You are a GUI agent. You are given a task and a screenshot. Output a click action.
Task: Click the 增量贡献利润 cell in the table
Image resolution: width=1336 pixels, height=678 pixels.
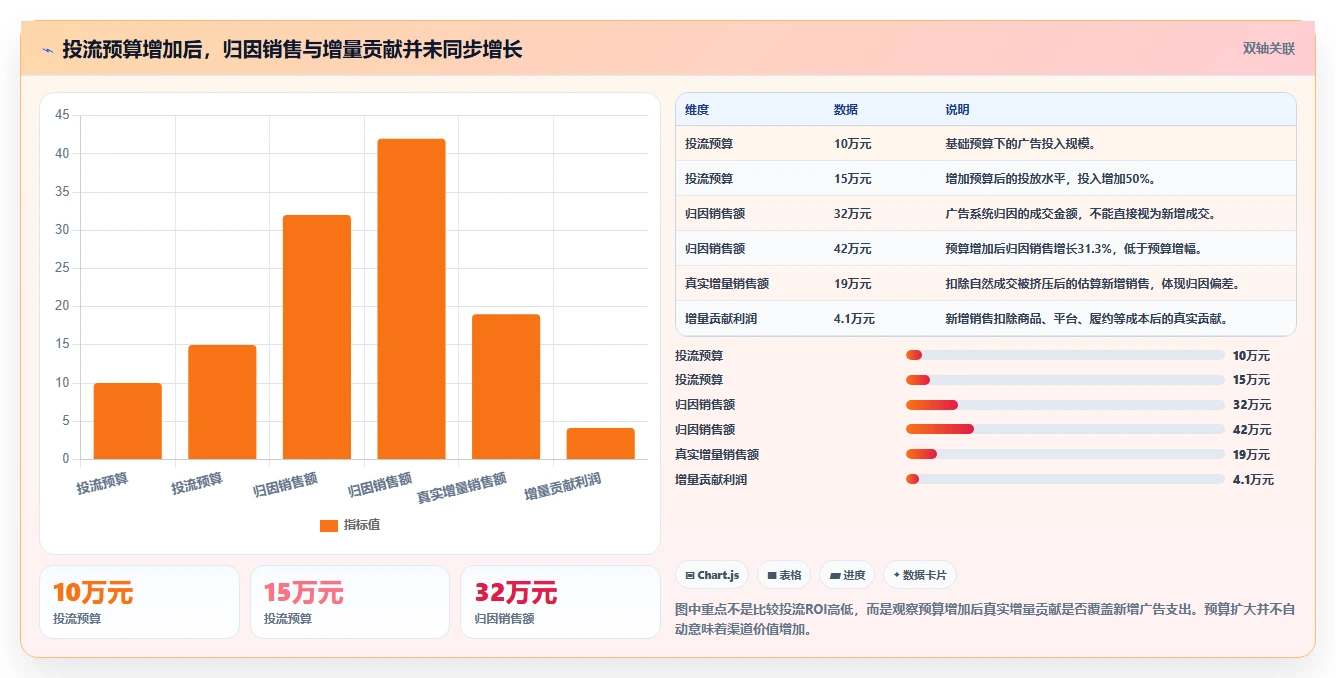pos(721,319)
